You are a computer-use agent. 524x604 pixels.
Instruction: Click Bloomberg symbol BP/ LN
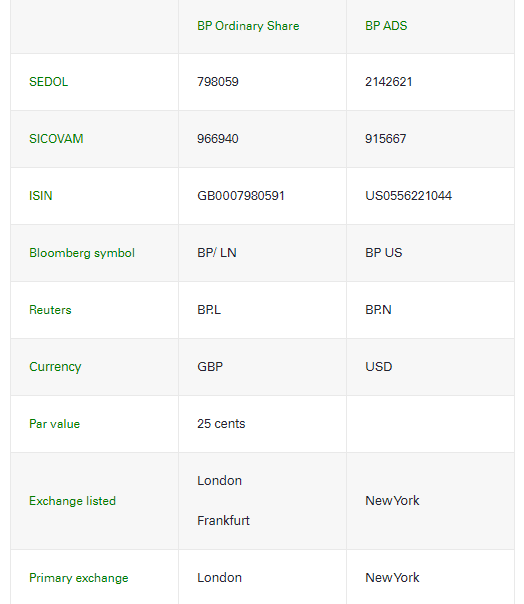(217, 253)
